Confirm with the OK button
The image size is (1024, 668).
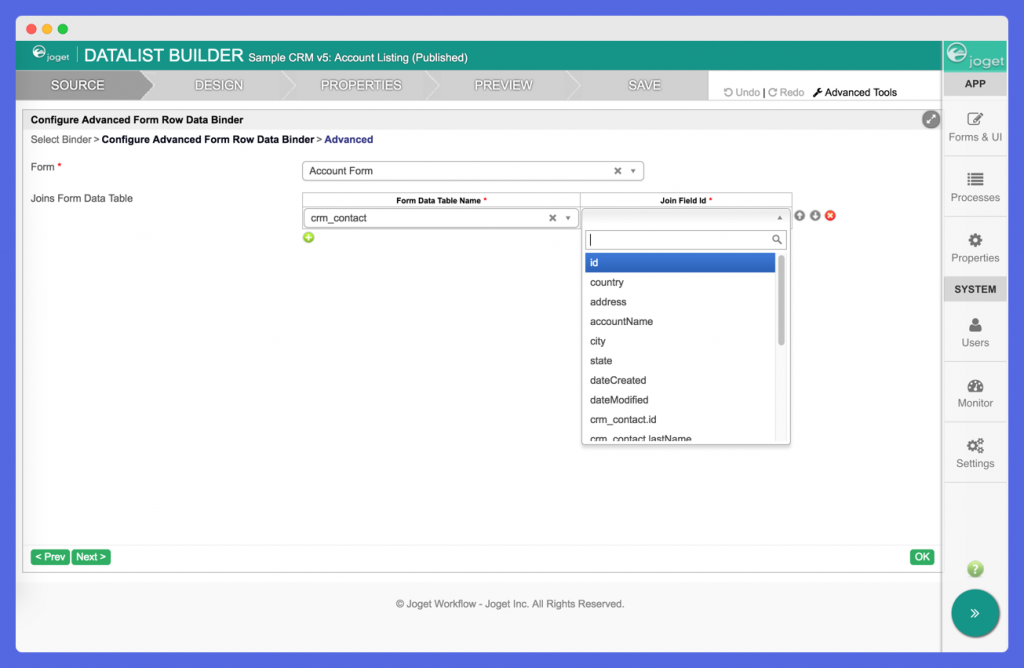pyautogui.click(x=921, y=557)
